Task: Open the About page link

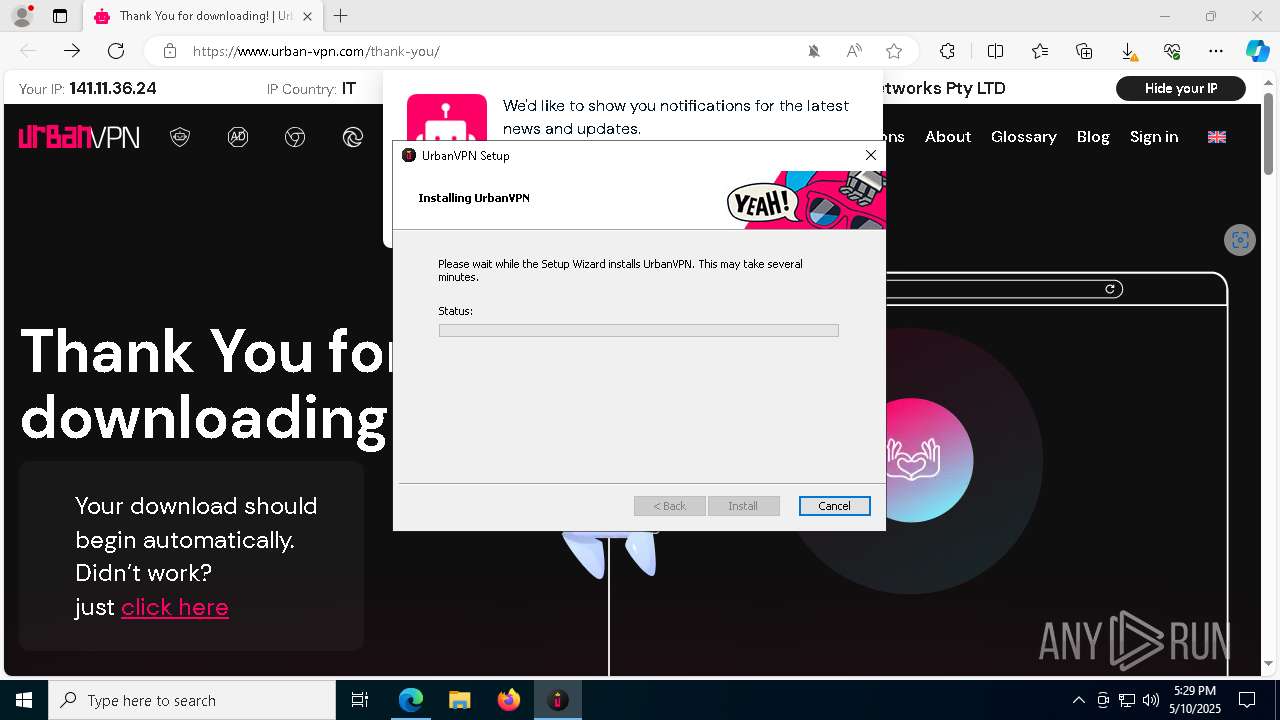Action: click(948, 137)
